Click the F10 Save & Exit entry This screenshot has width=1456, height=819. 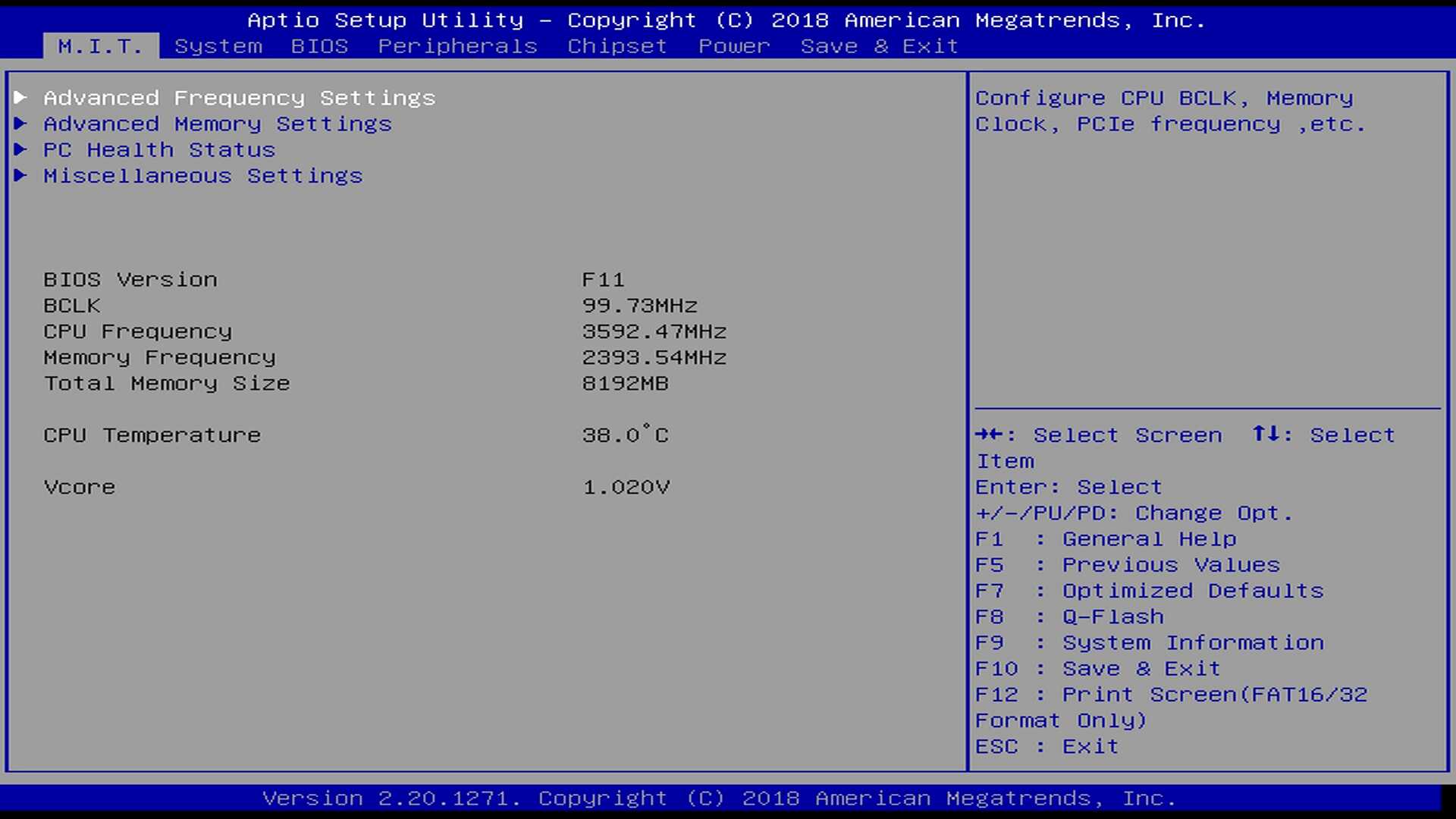[1098, 668]
